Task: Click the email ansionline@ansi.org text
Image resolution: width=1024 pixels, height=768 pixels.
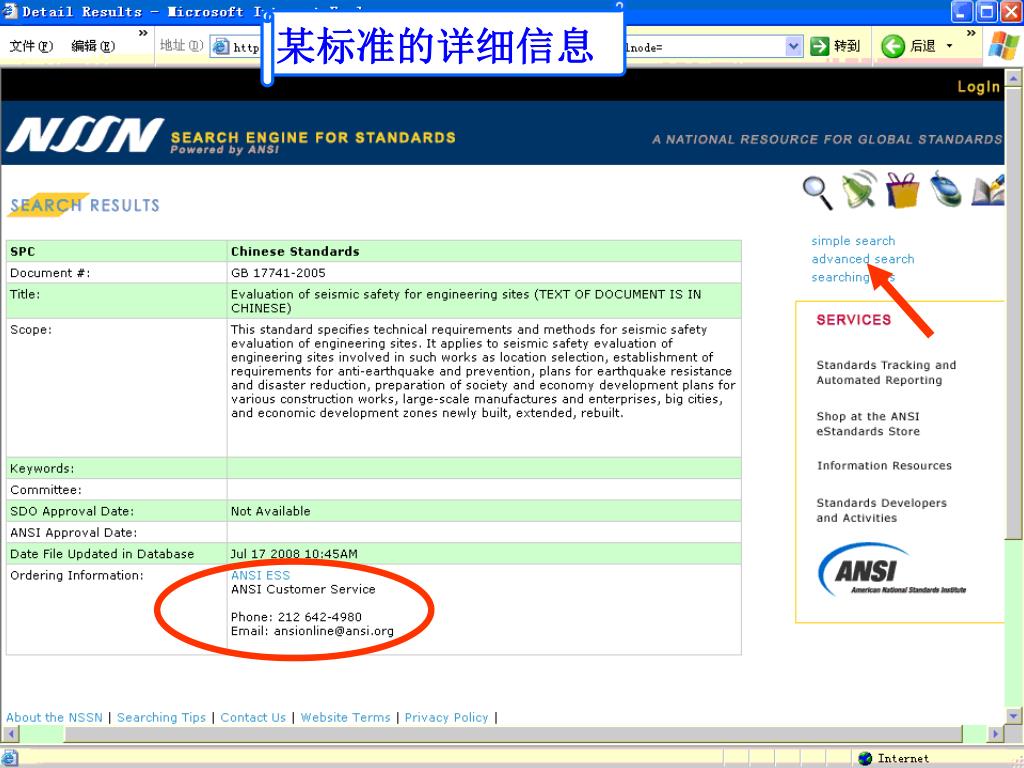Action: pyautogui.click(x=334, y=631)
